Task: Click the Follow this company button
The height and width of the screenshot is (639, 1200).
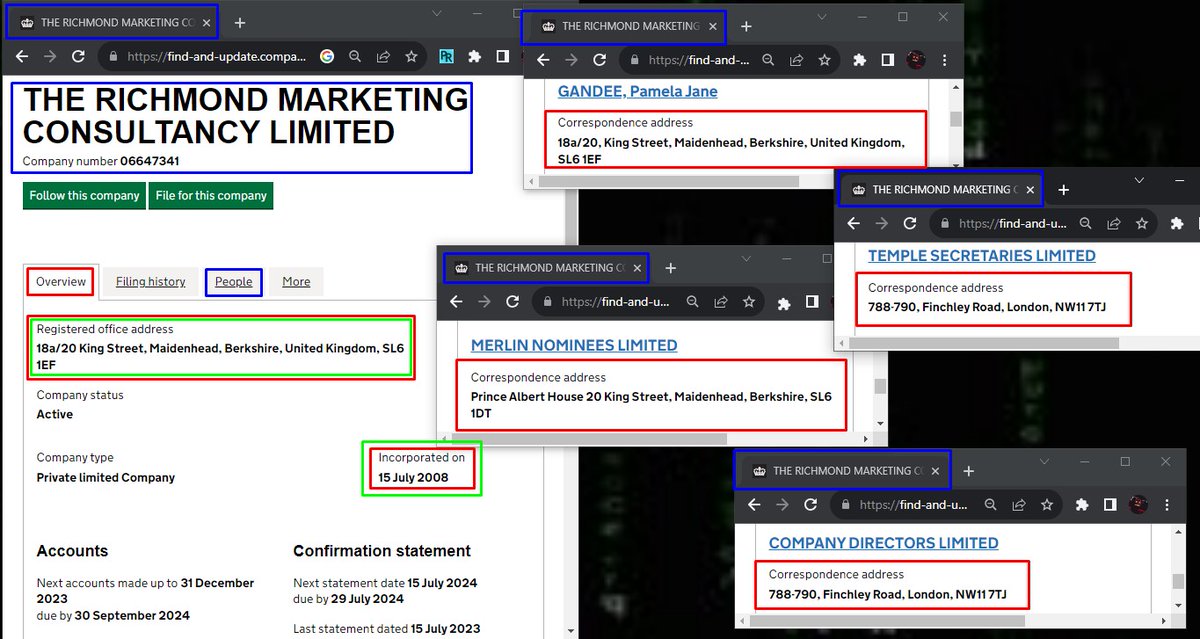Action: click(x=84, y=195)
